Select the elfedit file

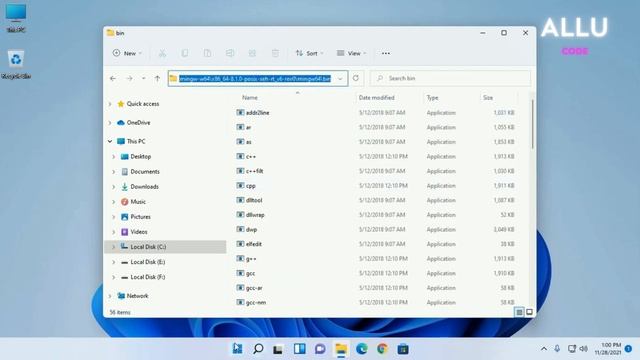click(253, 244)
